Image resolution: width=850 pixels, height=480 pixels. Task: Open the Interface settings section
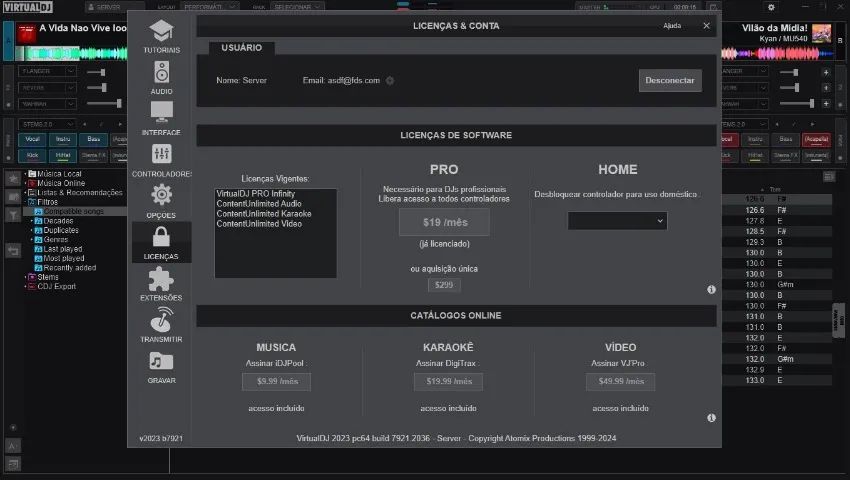click(161, 119)
